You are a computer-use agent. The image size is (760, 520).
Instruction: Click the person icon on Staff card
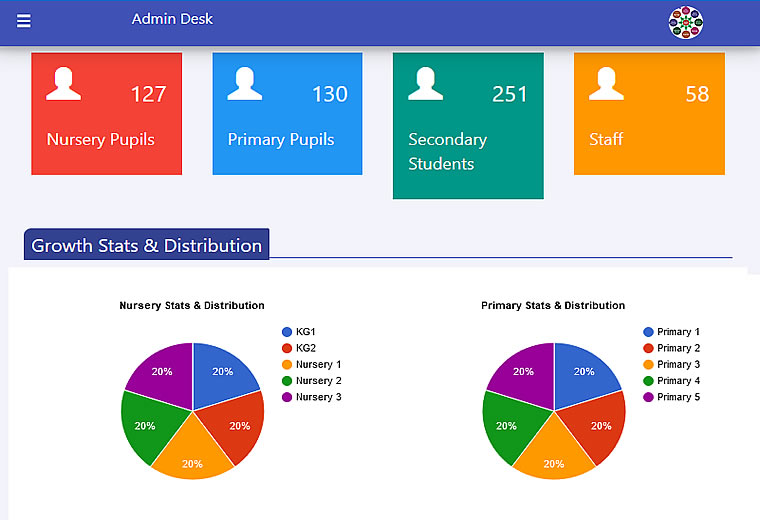click(606, 85)
